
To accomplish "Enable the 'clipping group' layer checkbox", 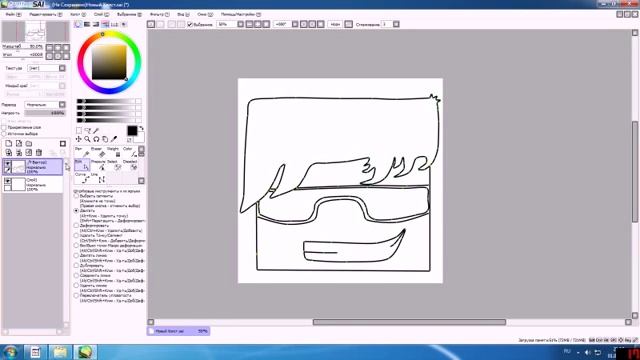I will (4, 127).
